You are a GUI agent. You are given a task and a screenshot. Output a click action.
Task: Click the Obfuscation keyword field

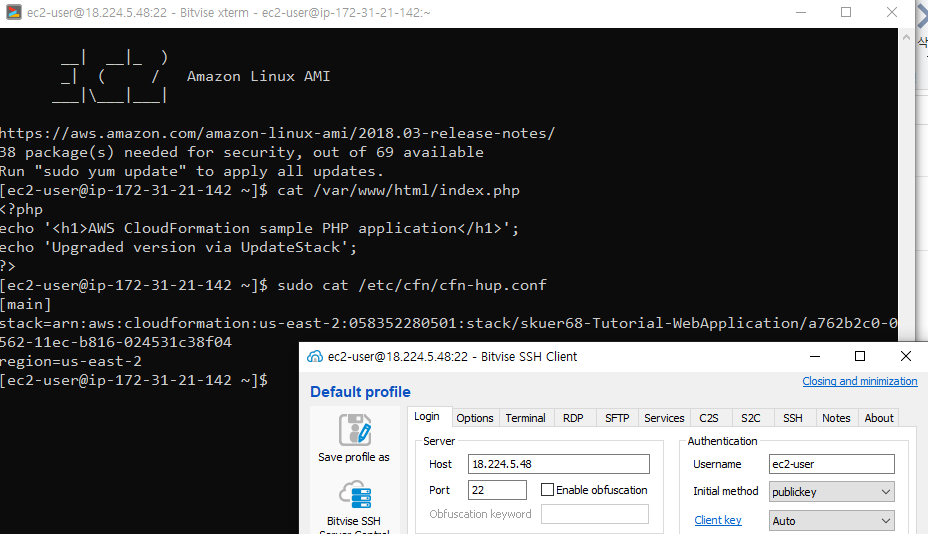[x=595, y=514]
